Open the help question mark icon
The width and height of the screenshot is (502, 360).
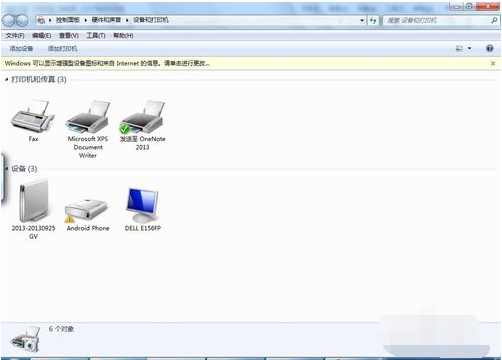pos(489,49)
